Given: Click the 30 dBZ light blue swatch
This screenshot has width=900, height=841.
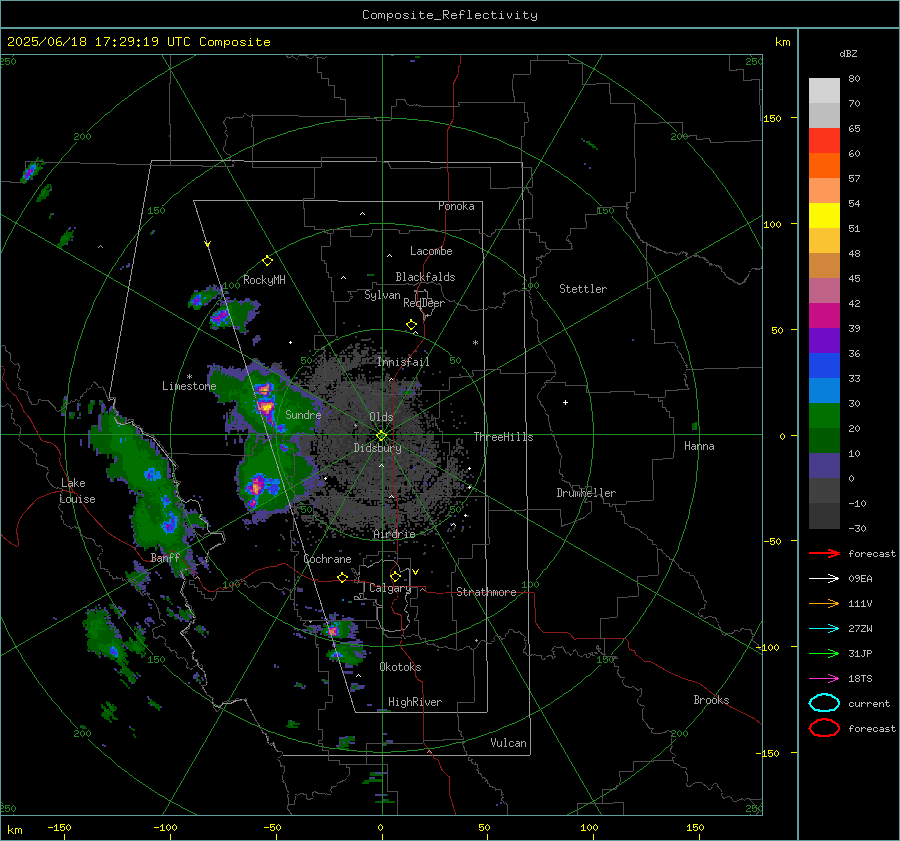Looking at the screenshot, I should click(824, 390).
